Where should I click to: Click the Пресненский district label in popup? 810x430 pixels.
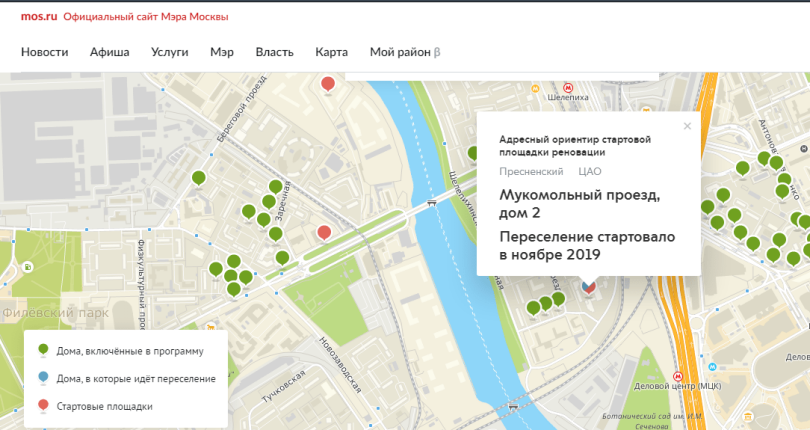531,172
